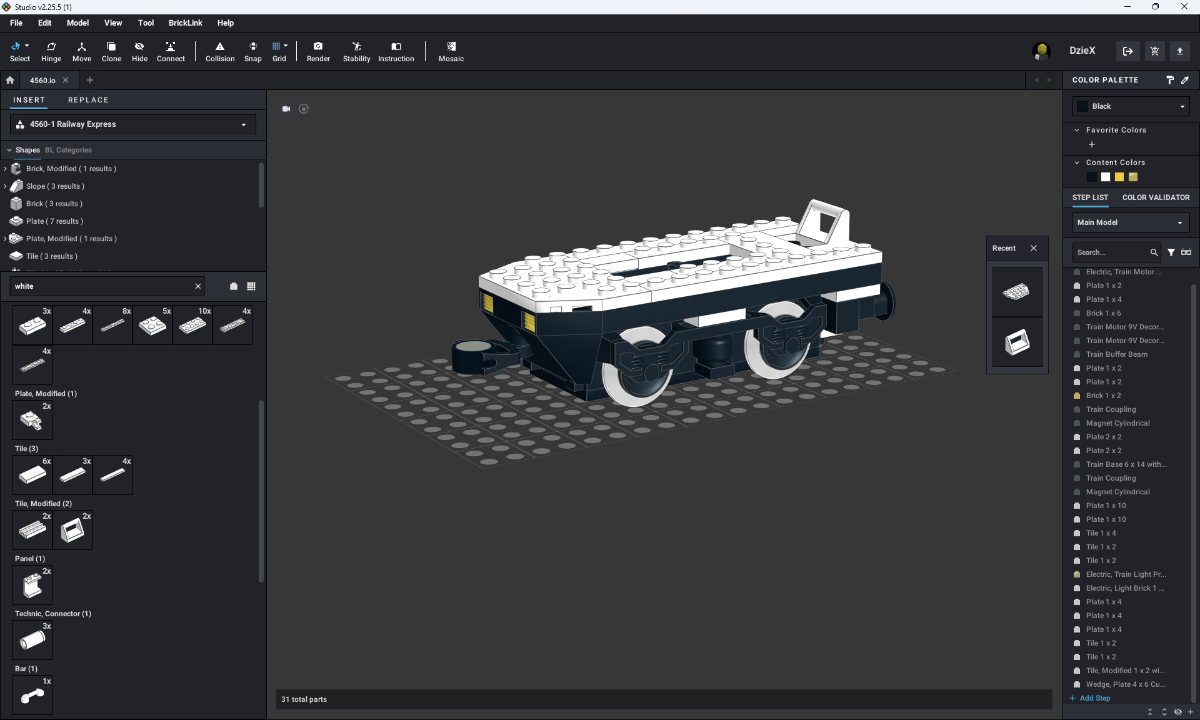Open the BrickLink menu
The width and height of the screenshot is (1200, 720).
185,22
